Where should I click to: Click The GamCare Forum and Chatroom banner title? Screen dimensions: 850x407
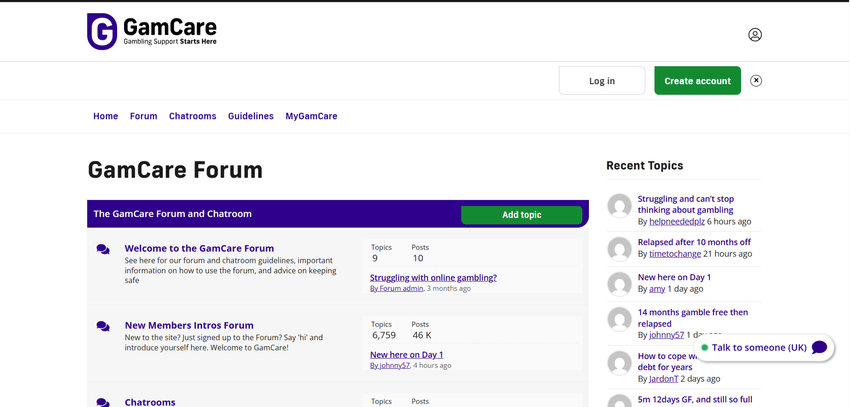click(172, 214)
